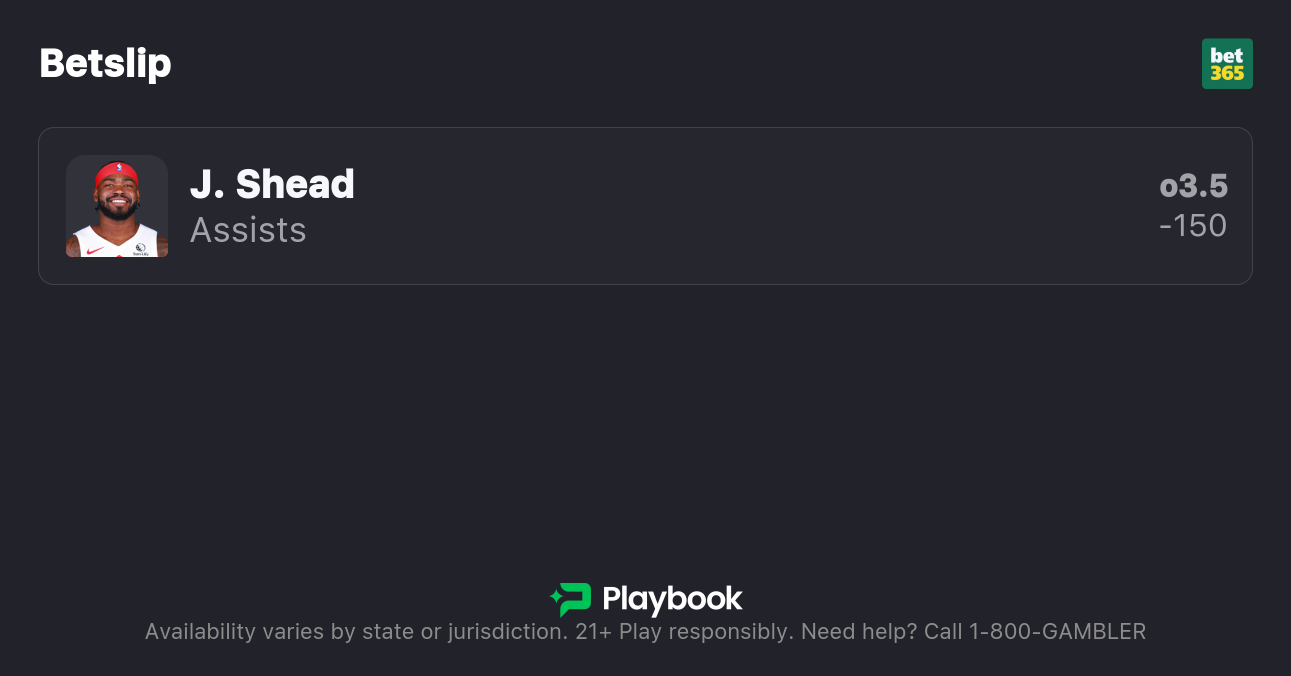
Task: Click the Playbook wordmark text
Action: coord(672,599)
